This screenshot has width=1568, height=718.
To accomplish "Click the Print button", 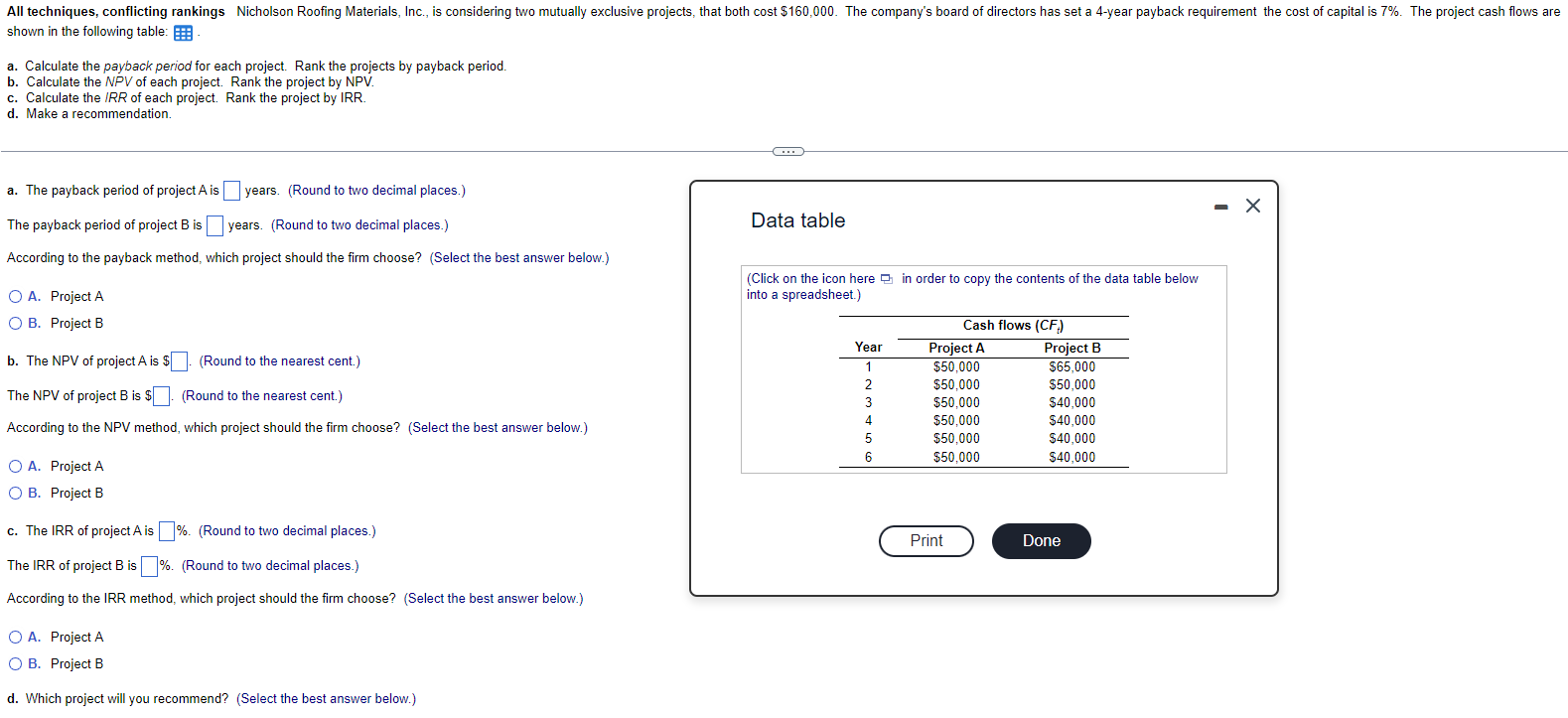I will pyautogui.click(x=927, y=541).
